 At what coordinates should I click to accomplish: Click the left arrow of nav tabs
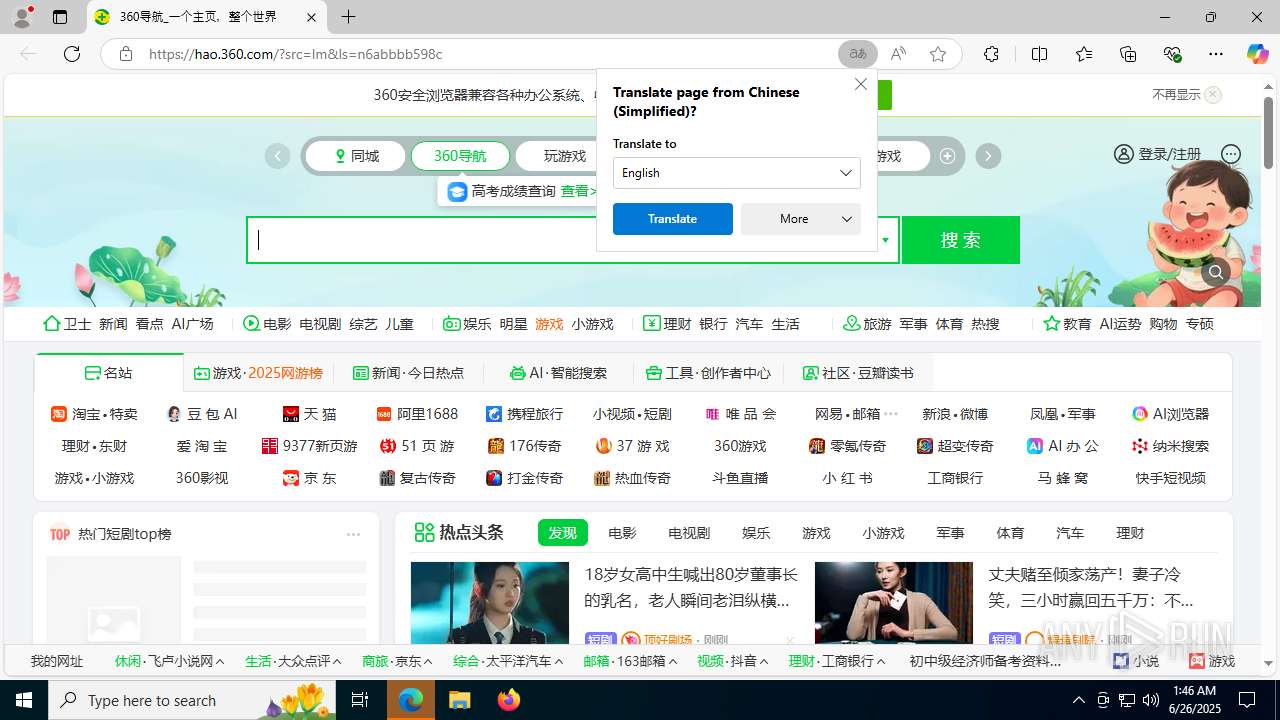tap(277, 156)
